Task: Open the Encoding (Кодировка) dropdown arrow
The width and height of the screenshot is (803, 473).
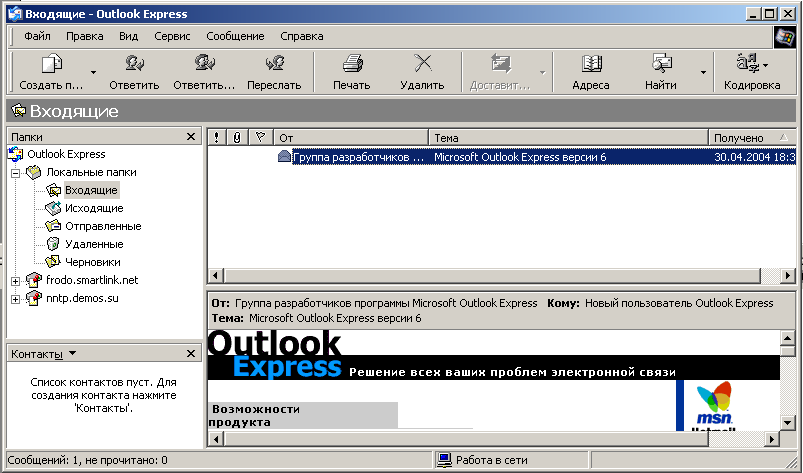Action: click(766, 66)
